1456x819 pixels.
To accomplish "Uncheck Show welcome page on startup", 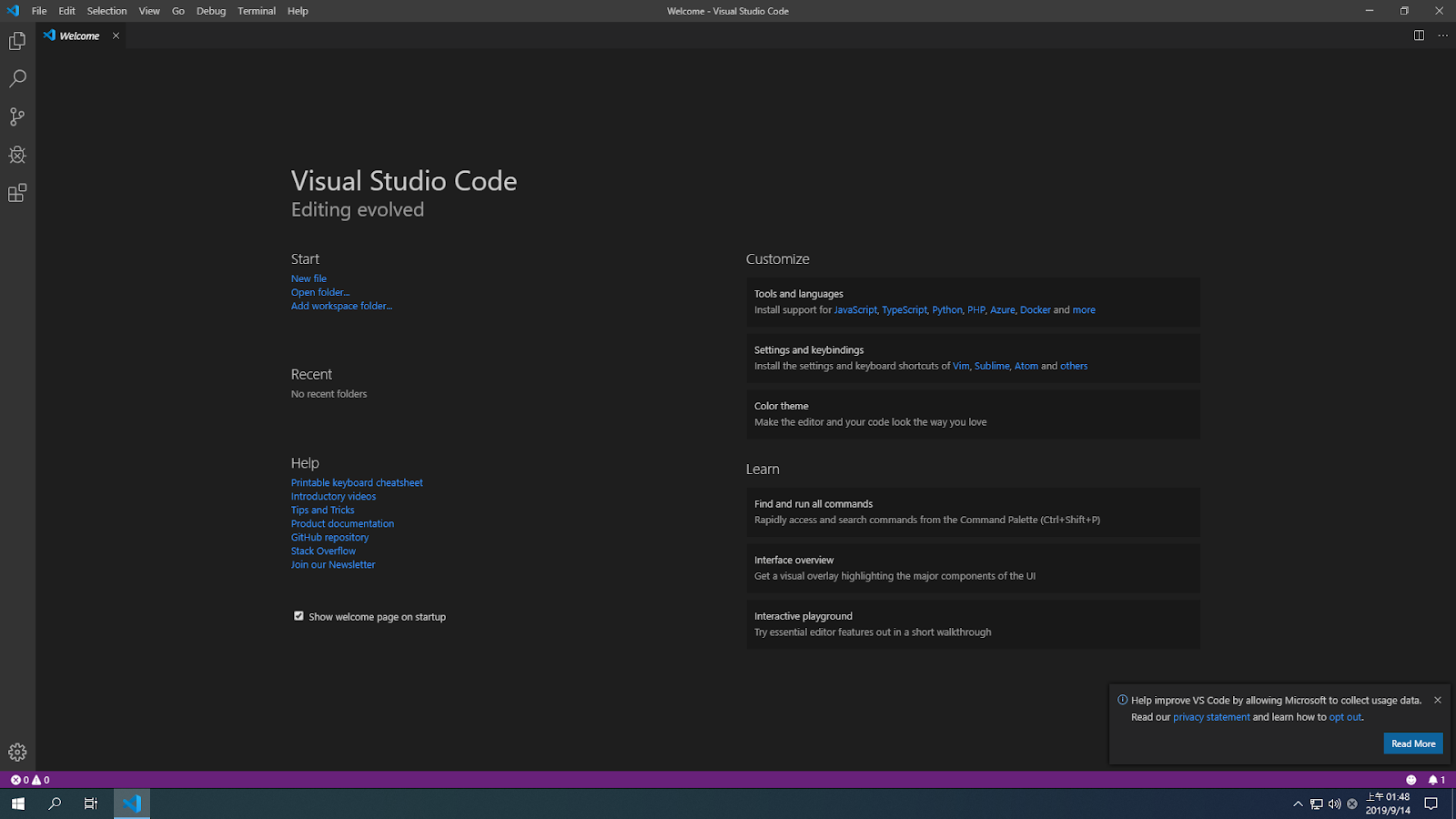I will tap(298, 616).
